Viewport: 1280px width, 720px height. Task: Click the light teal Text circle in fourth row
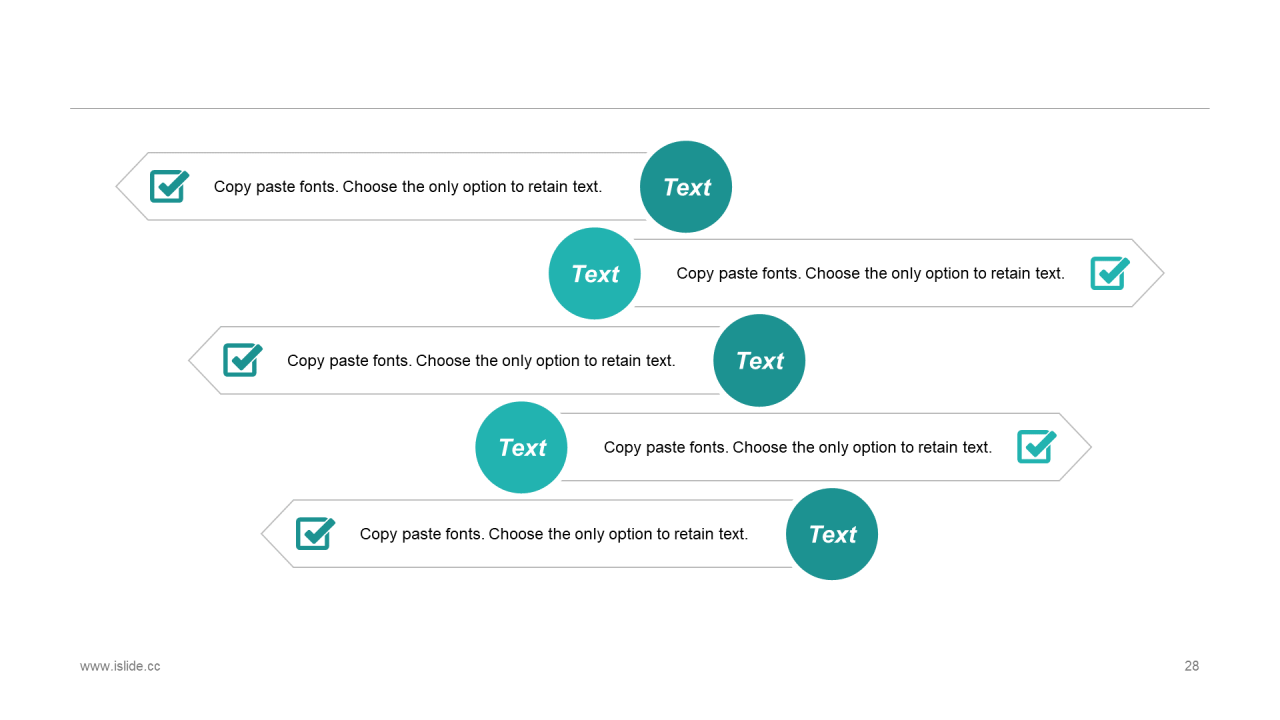click(x=521, y=447)
